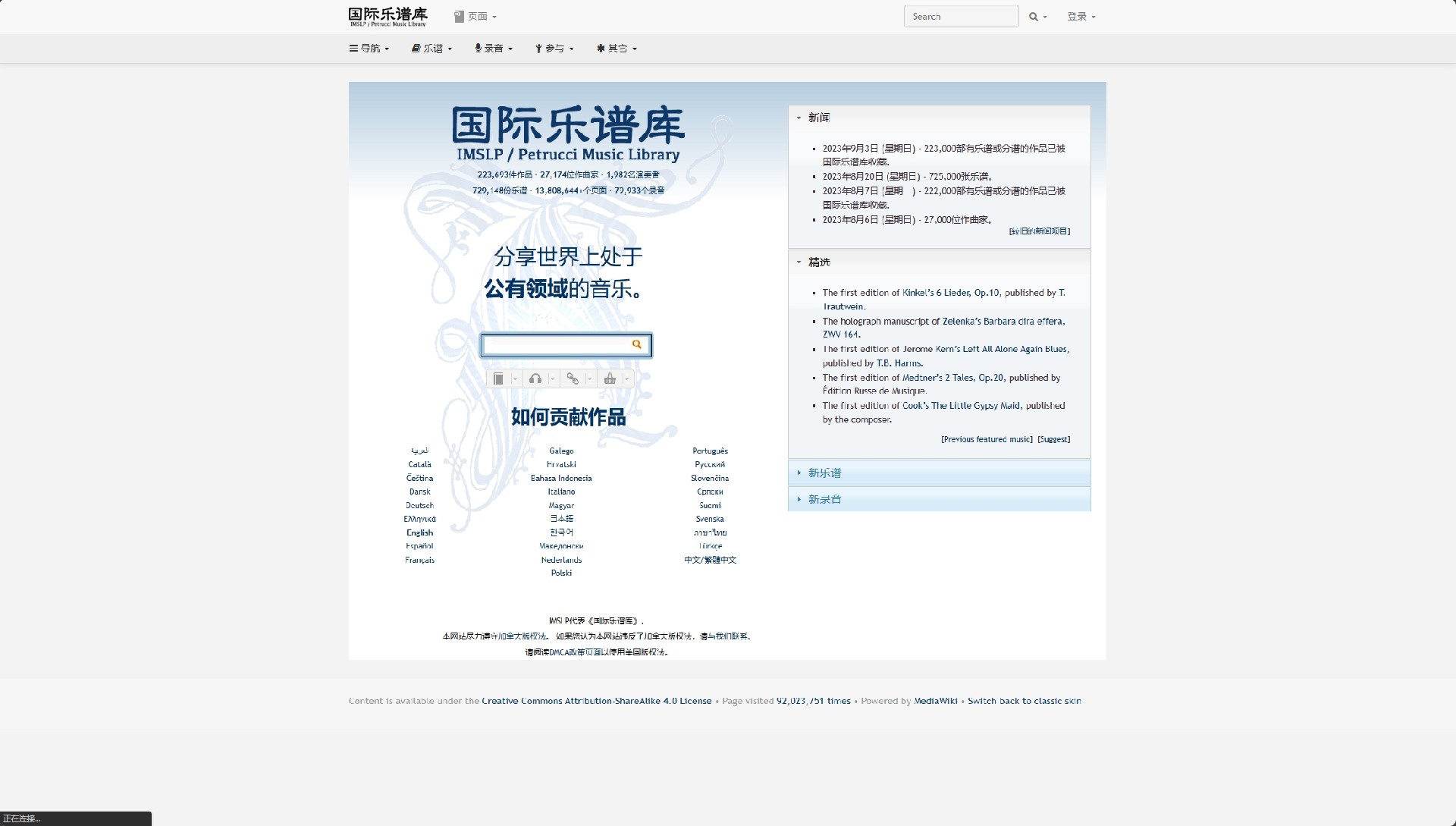Click the orange magnifier in the main search box
The height and width of the screenshot is (826, 1456).
point(637,345)
